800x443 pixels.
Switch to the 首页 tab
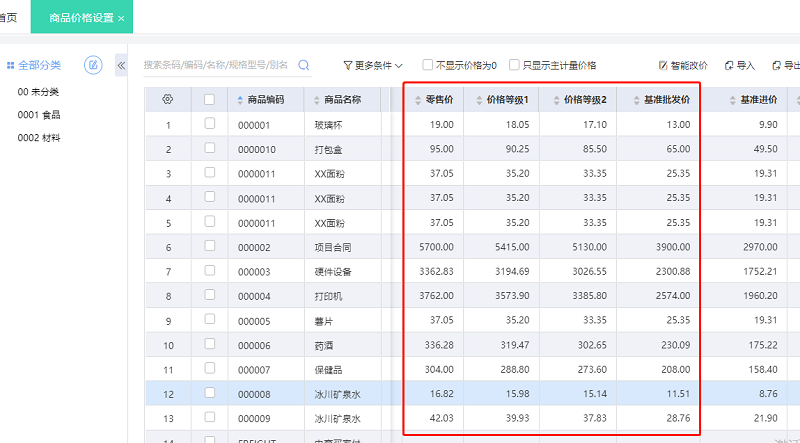click(x=8, y=18)
